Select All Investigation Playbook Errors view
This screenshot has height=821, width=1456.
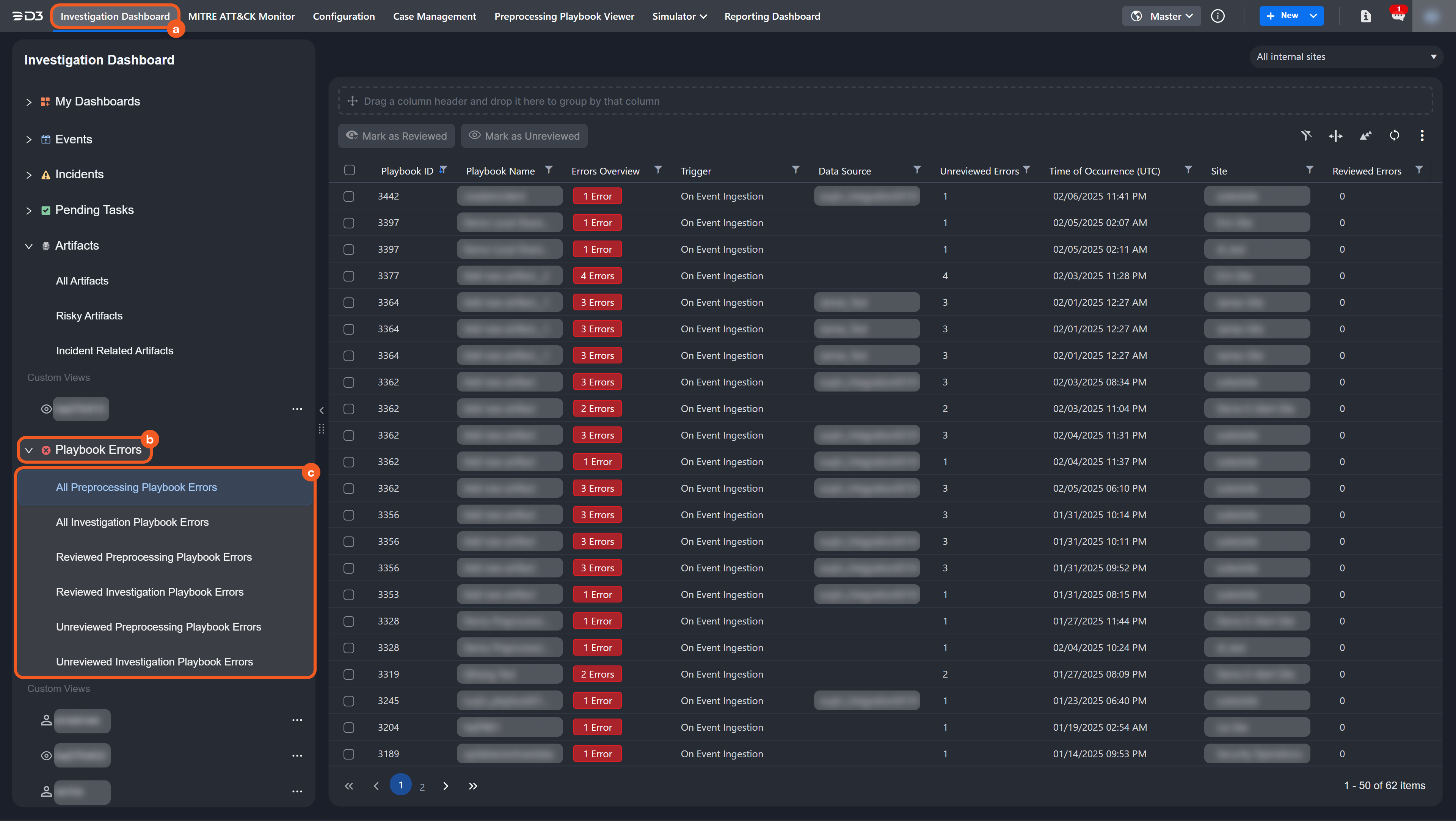click(x=132, y=522)
